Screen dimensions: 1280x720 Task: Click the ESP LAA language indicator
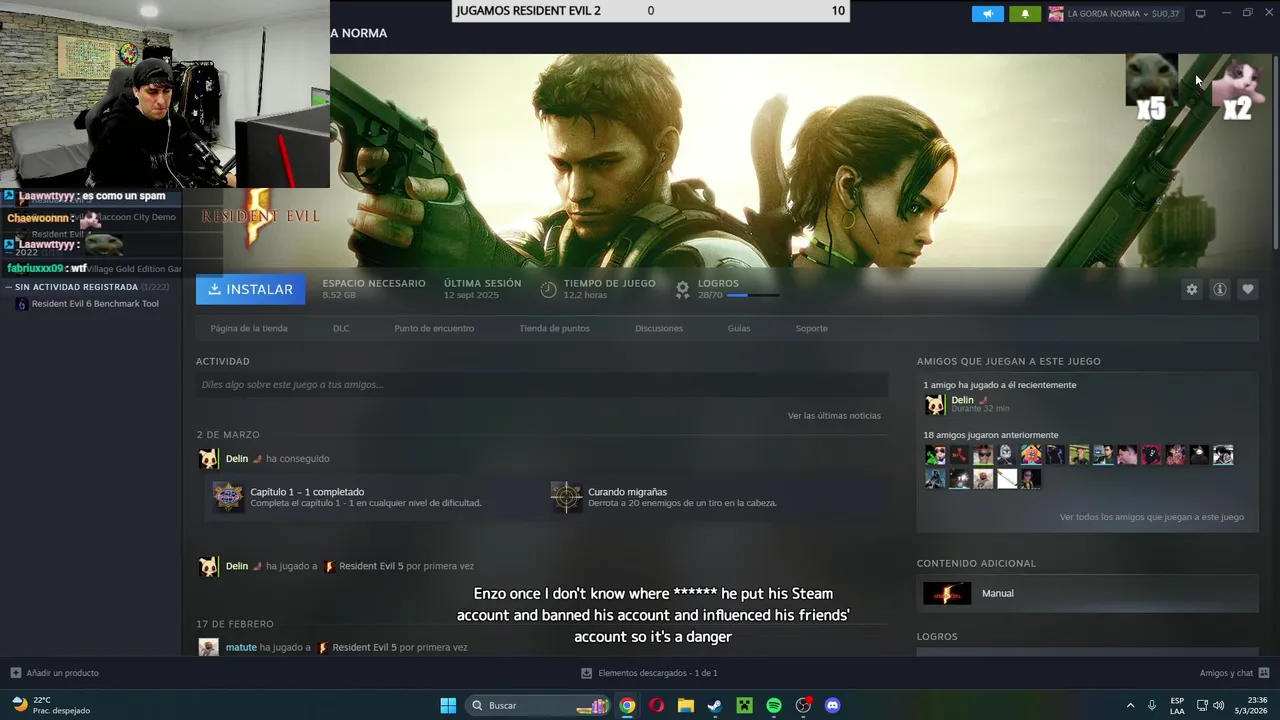(x=1177, y=705)
